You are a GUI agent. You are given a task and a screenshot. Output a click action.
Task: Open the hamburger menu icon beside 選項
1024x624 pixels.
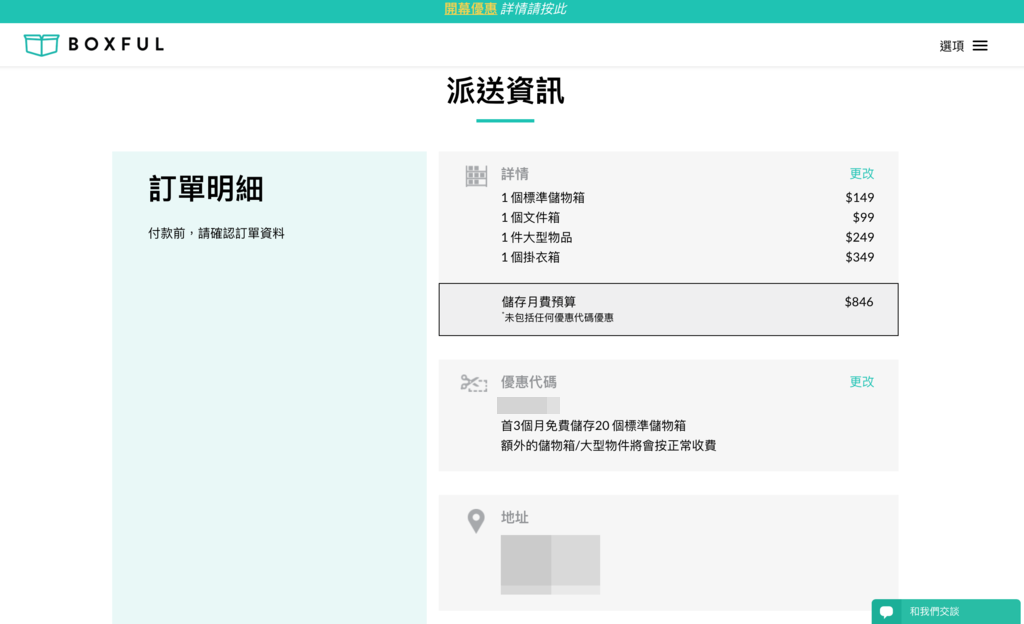[x=980, y=45]
